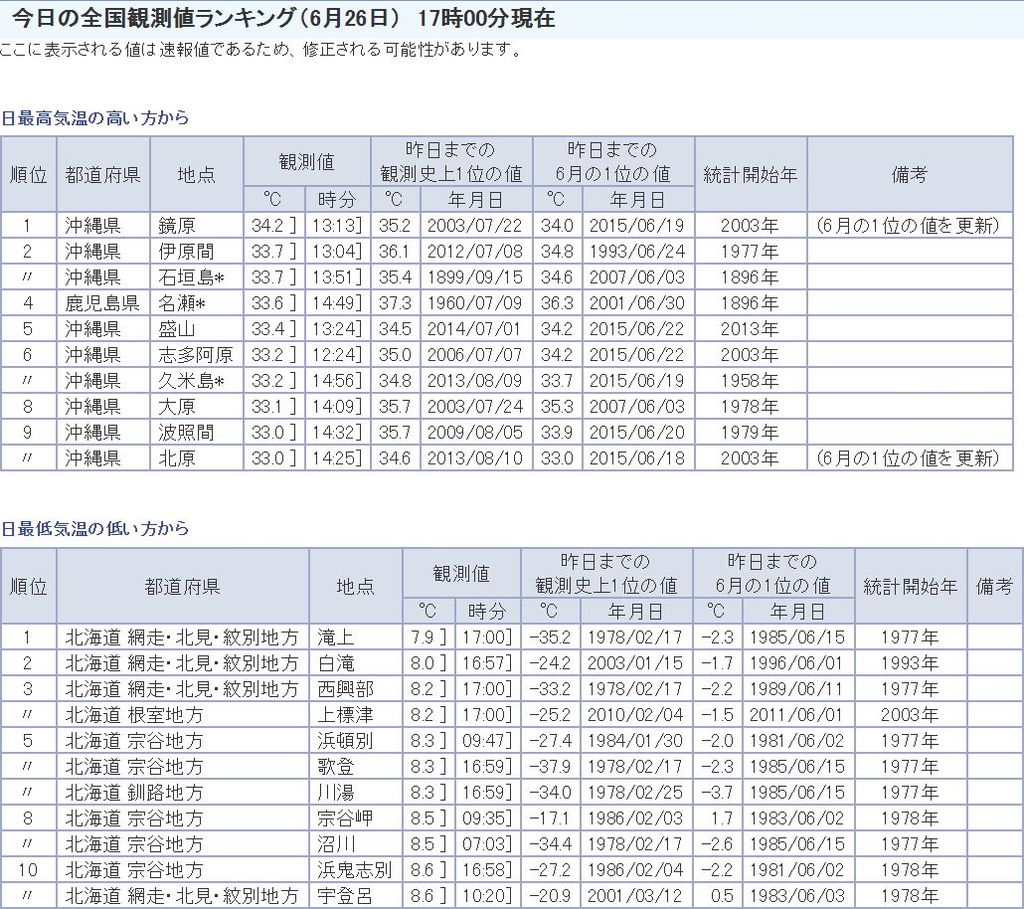Click the 備考 note in the 鏡原 row
This screenshot has height=909, width=1024.
coord(907,225)
